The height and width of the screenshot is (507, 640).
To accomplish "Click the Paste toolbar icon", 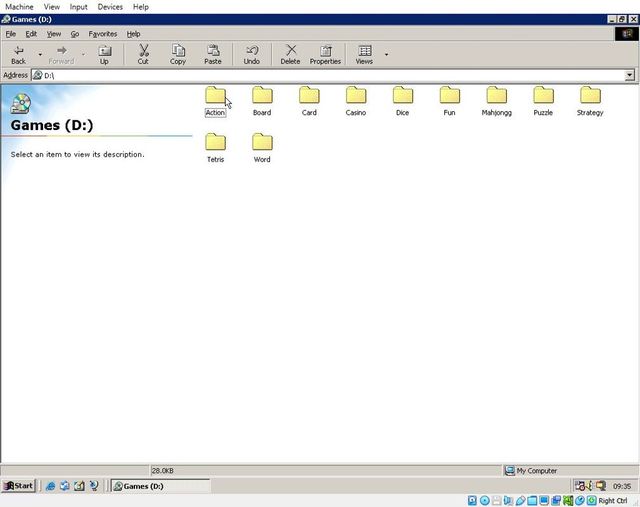I will pyautogui.click(x=213, y=50).
